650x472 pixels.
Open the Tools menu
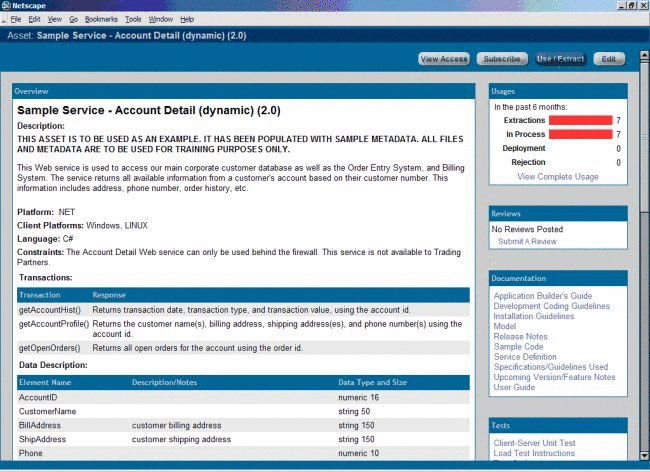[133, 19]
